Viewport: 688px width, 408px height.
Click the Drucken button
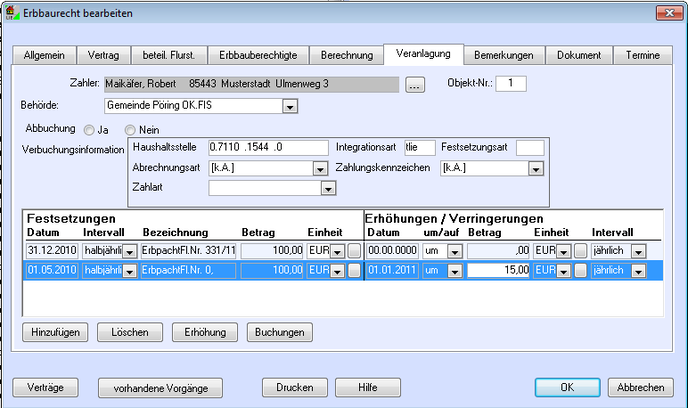coord(294,387)
